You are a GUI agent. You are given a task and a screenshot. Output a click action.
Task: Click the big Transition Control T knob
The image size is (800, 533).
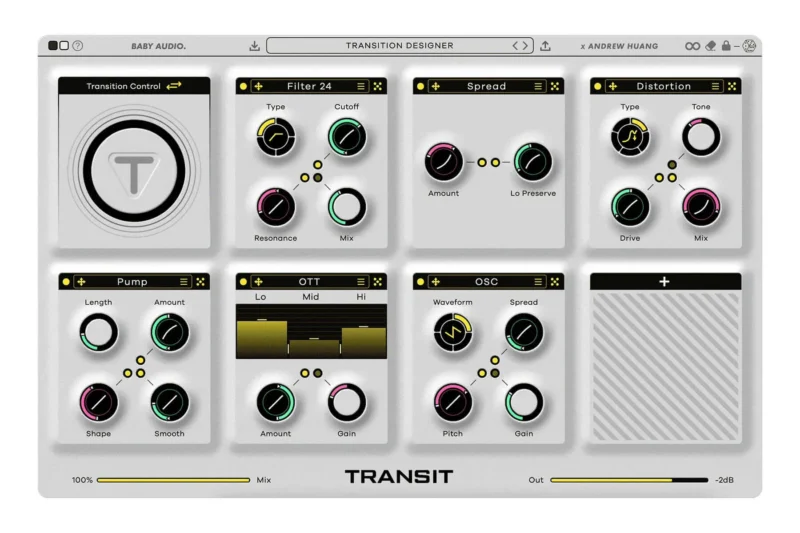pyautogui.click(x=134, y=171)
